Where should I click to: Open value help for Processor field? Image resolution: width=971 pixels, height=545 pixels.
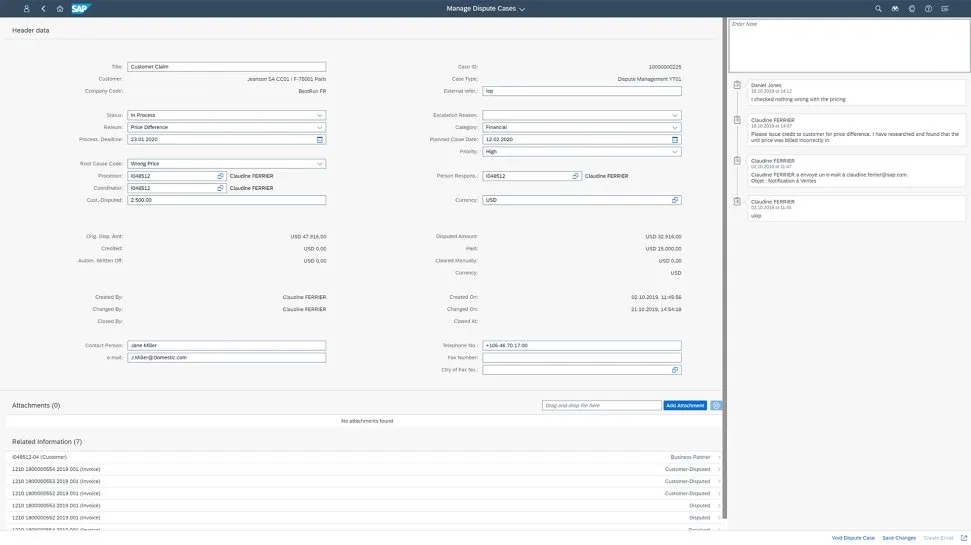(x=220, y=176)
